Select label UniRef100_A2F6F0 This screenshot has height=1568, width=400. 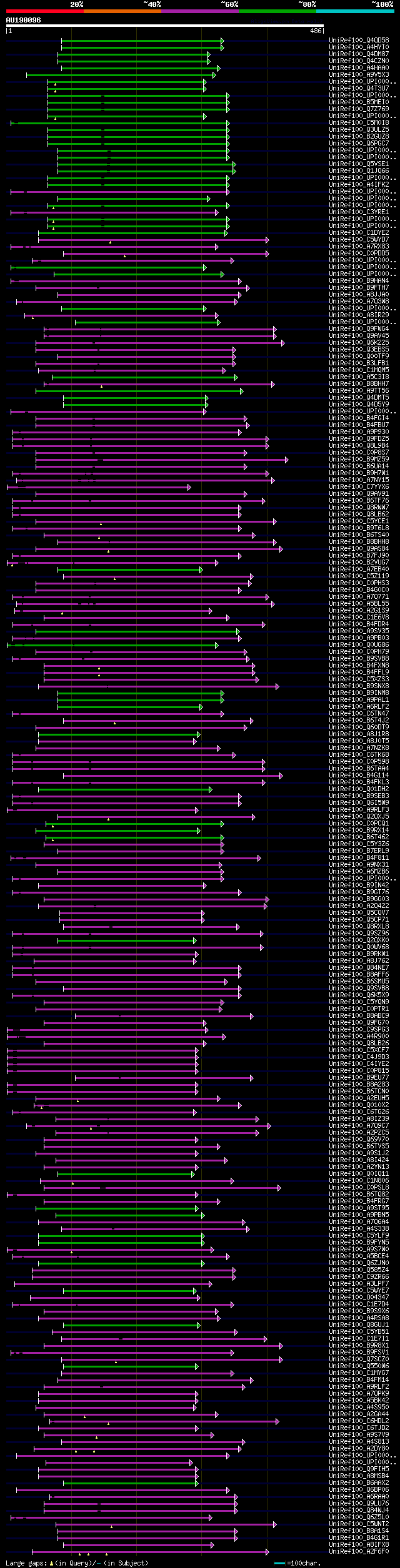point(359,1552)
